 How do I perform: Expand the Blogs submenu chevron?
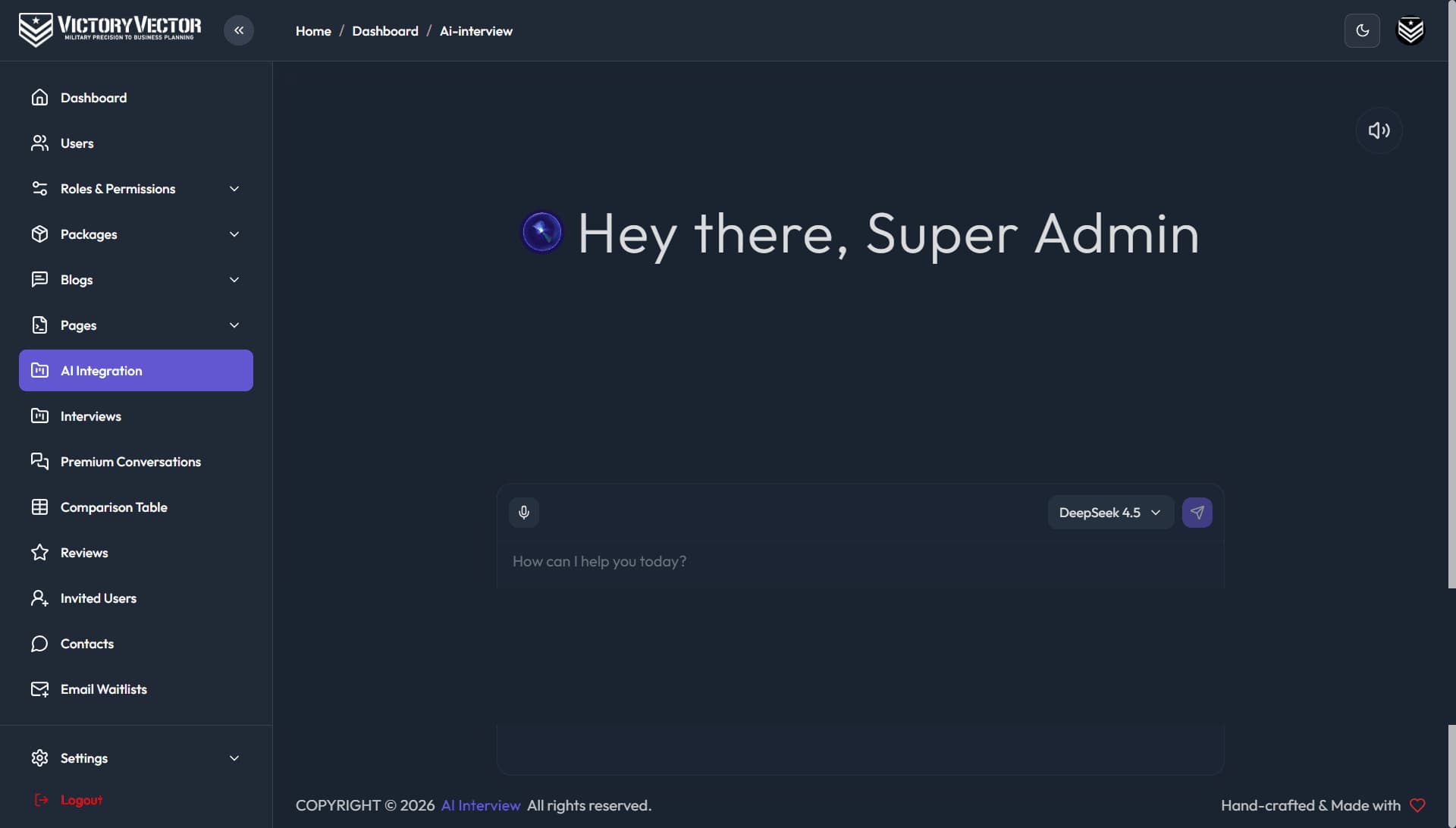(234, 280)
